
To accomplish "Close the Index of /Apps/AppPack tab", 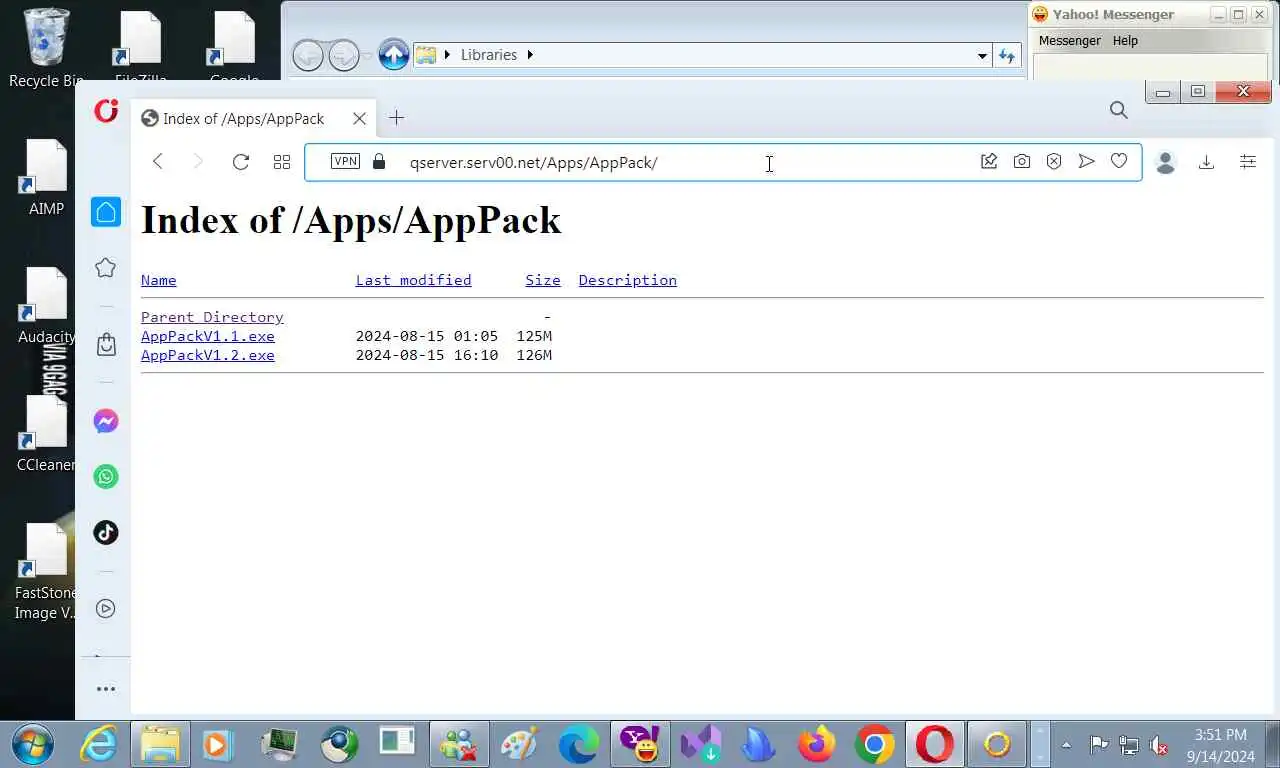I will tap(359, 118).
